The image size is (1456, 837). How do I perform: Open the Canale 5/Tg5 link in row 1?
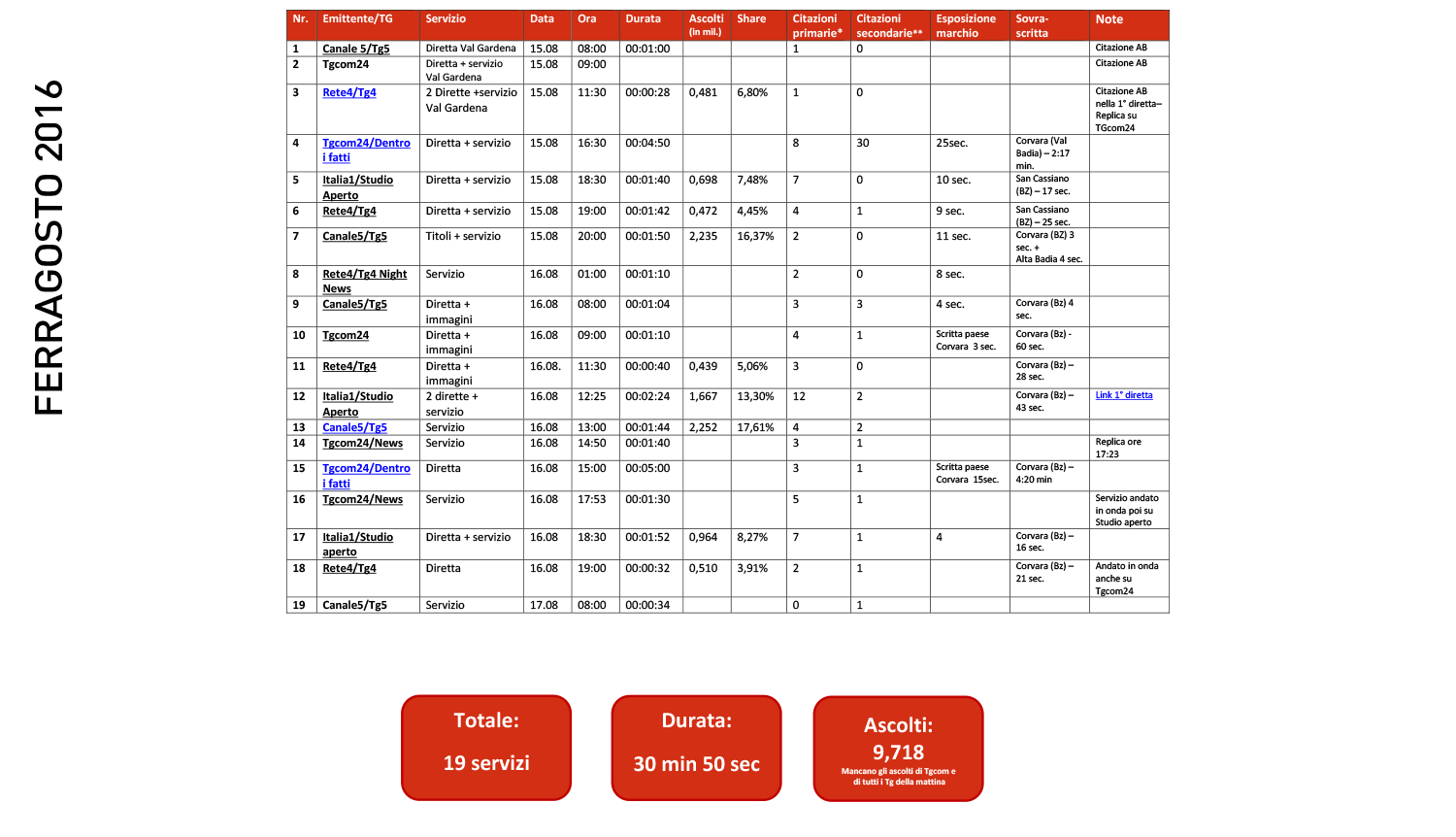pyautogui.click(x=356, y=49)
